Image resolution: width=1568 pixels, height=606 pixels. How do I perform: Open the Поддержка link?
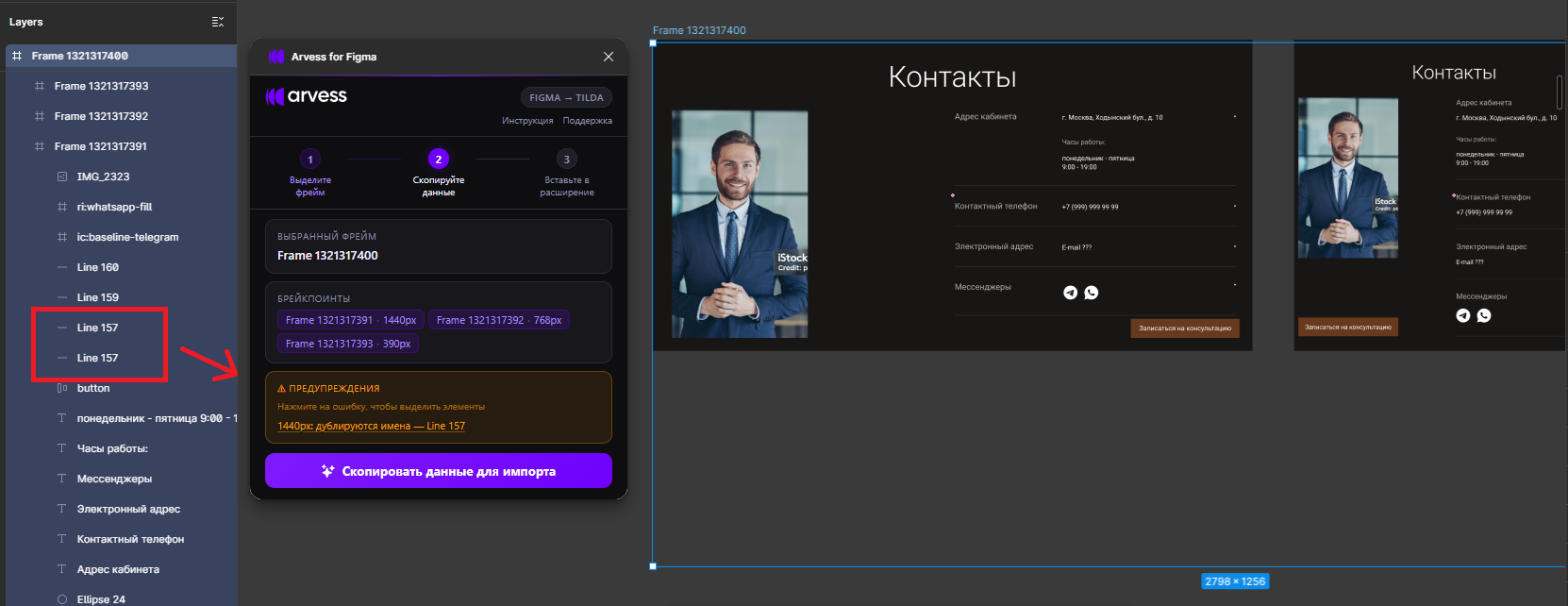click(x=587, y=121)
